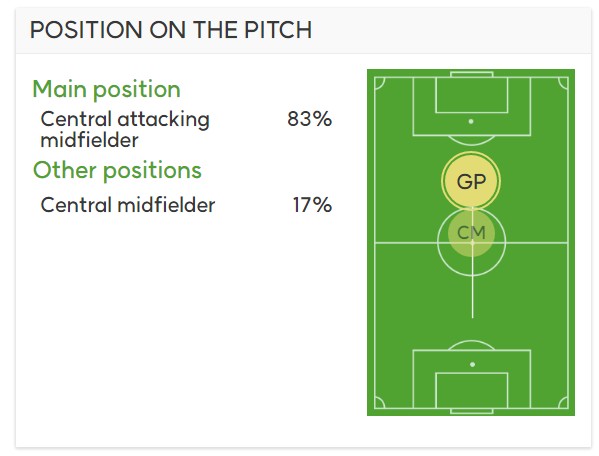Click the top penalty spot on pitch
599x456 pixels.
471,121
